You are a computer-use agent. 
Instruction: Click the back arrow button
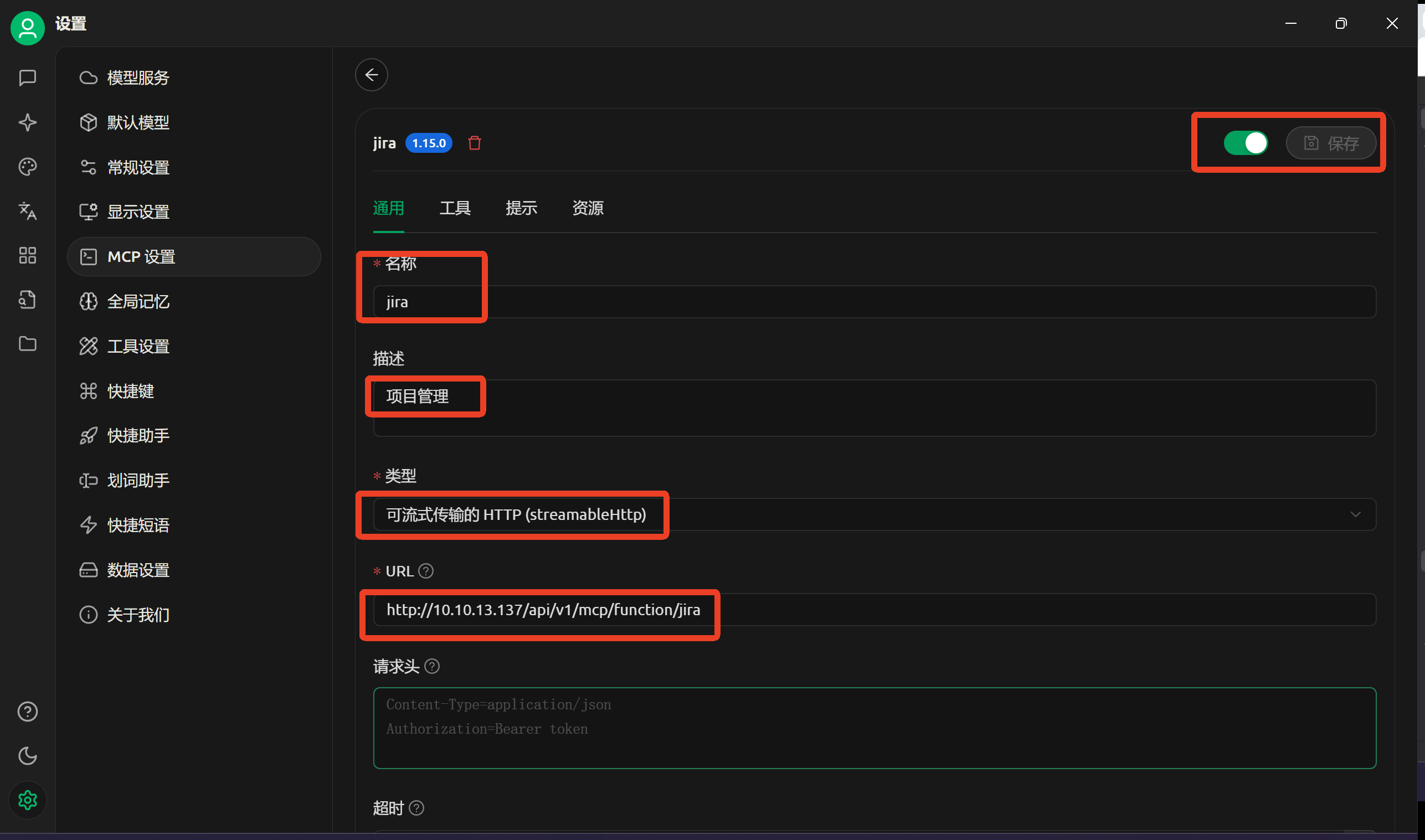pos(372,75)
